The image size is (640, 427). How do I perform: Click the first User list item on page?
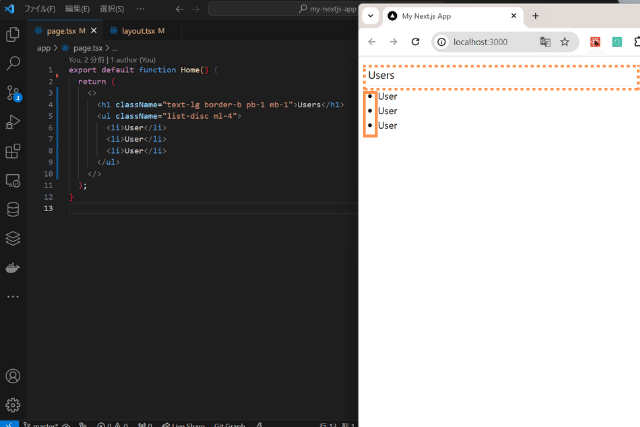pos(387,96)
